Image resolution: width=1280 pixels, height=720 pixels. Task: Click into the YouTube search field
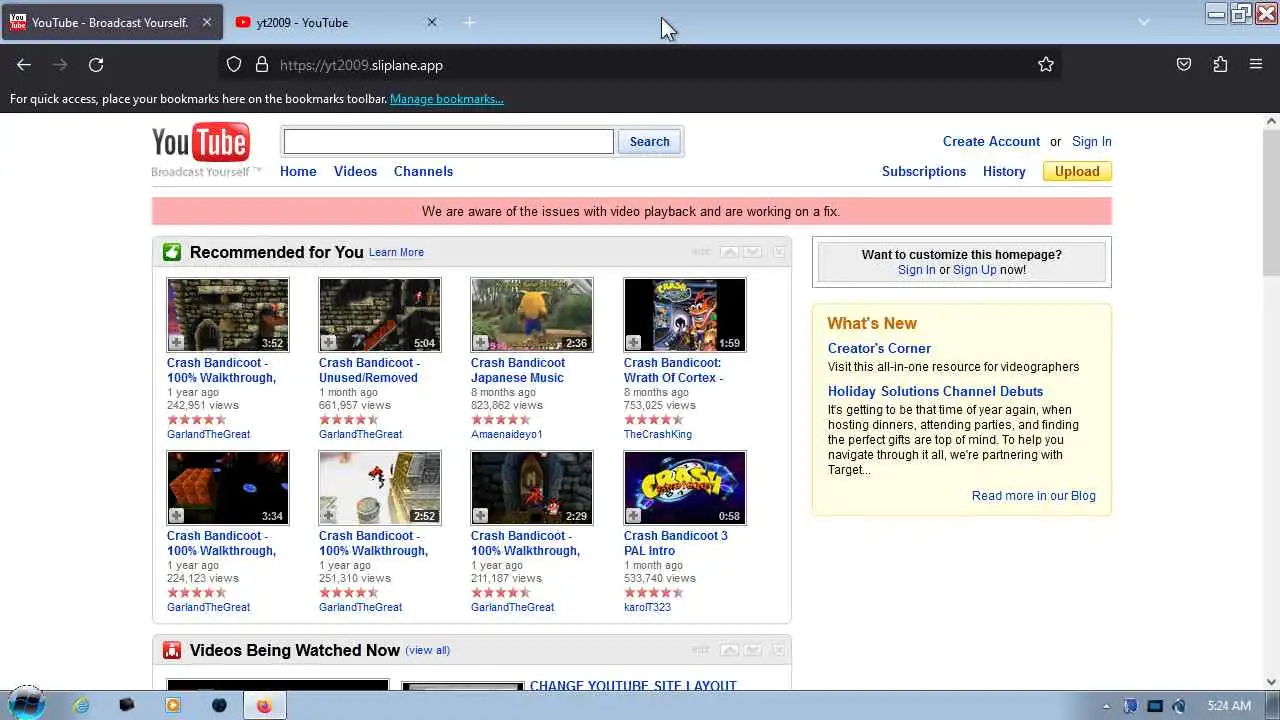click(x=449, y=142)
